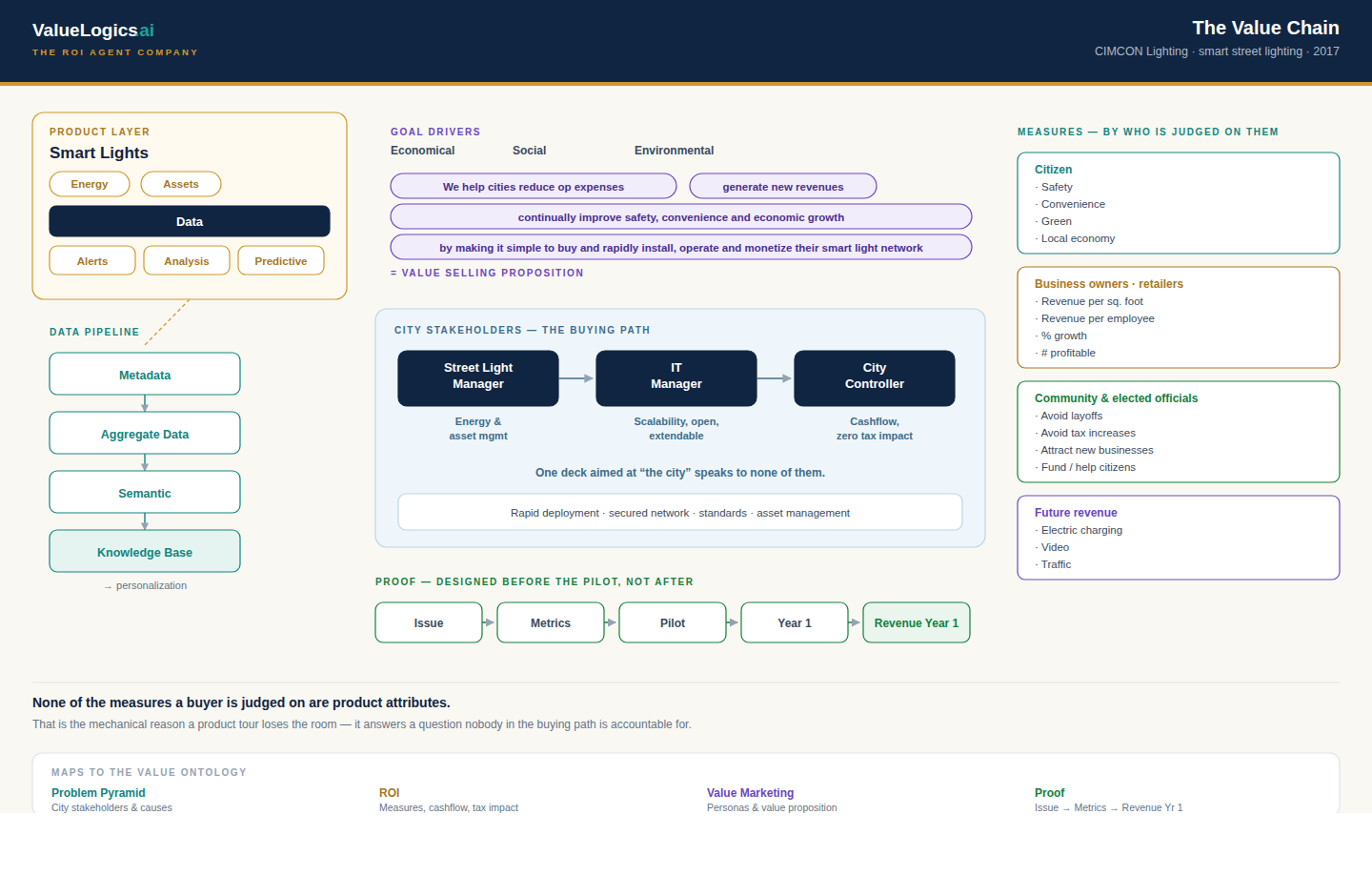Select the Knowledge Base box

[145, 551]
